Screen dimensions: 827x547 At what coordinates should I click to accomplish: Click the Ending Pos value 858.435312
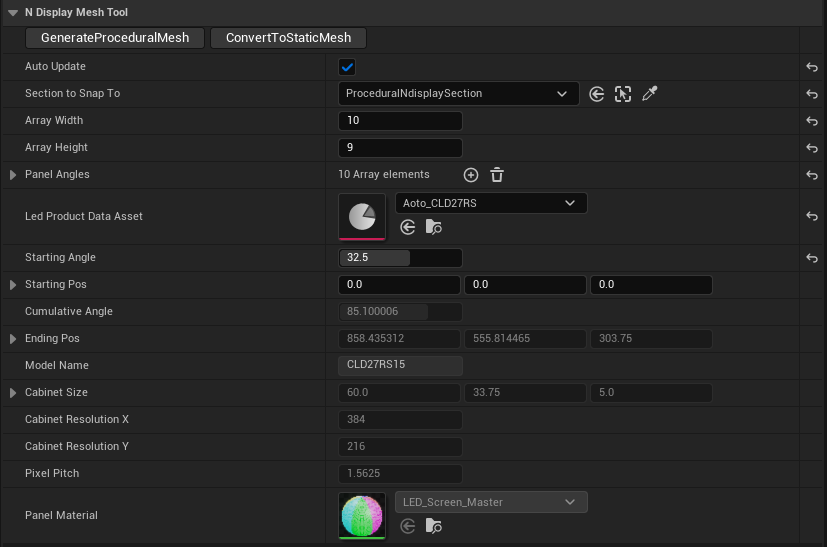(x=399, y=339)
